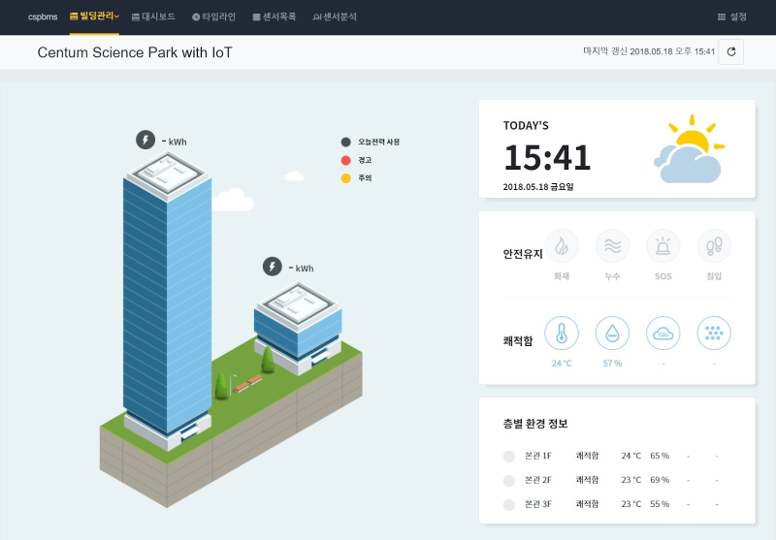Click the tall tower's lightning power icon

(146, 140)
